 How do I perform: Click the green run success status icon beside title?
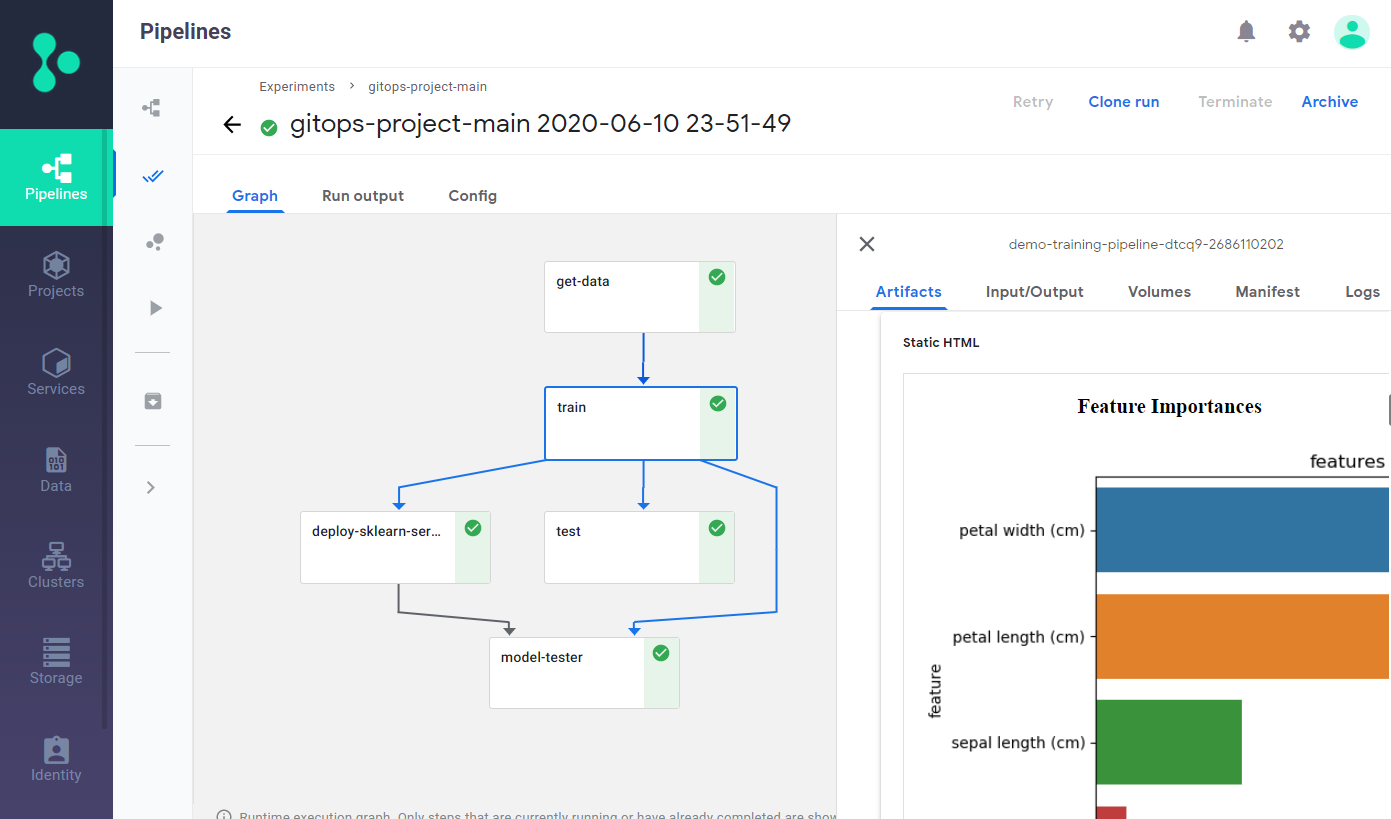coord(269,127)
